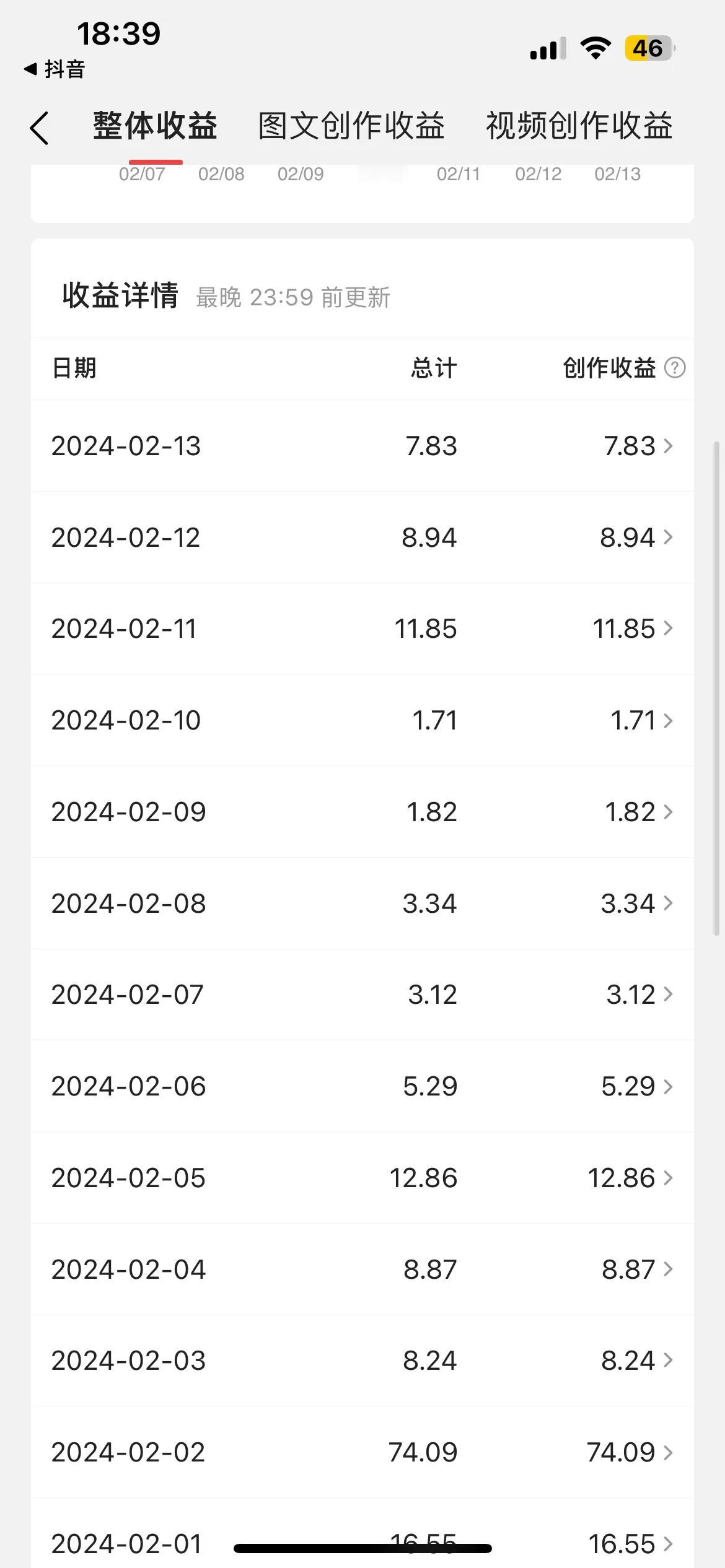Screen dimensions: 725x1568
Task: Tap the back arrow icon
Action: tap(39, 128)
